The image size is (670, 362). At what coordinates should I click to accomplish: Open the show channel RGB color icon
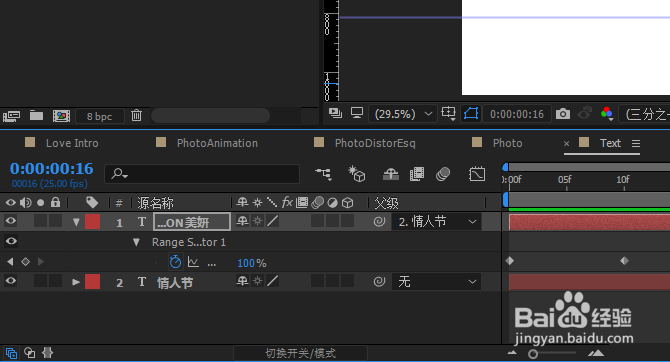click(x=607, y=114)
